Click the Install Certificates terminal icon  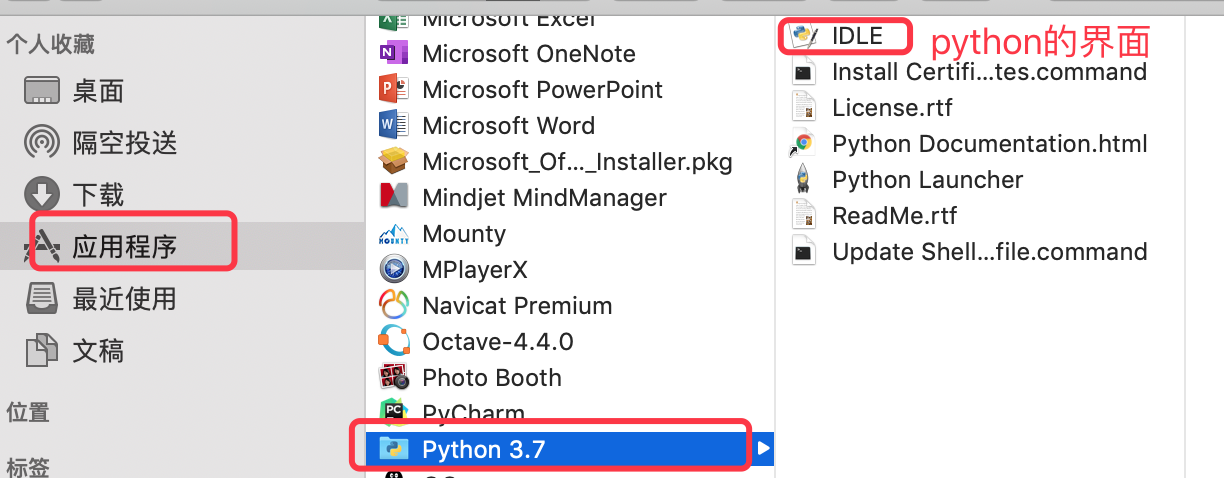point(803,72)
